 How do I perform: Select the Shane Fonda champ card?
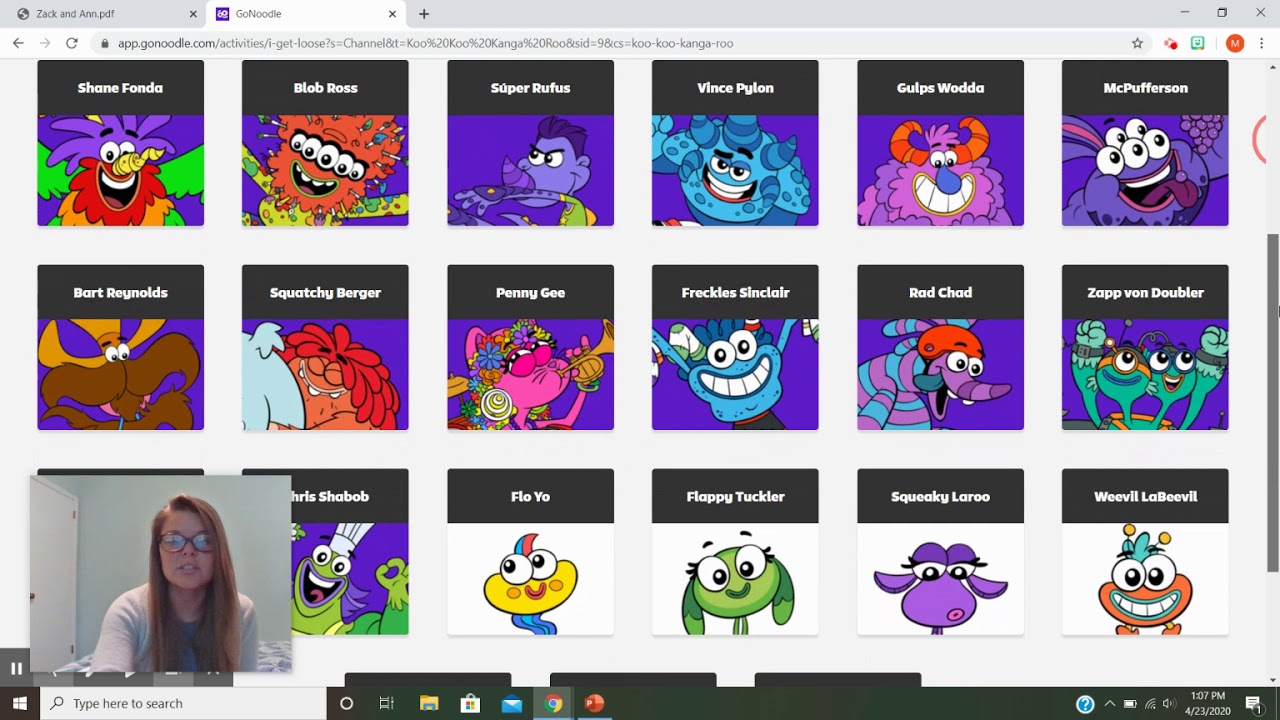tap(120, 143)
